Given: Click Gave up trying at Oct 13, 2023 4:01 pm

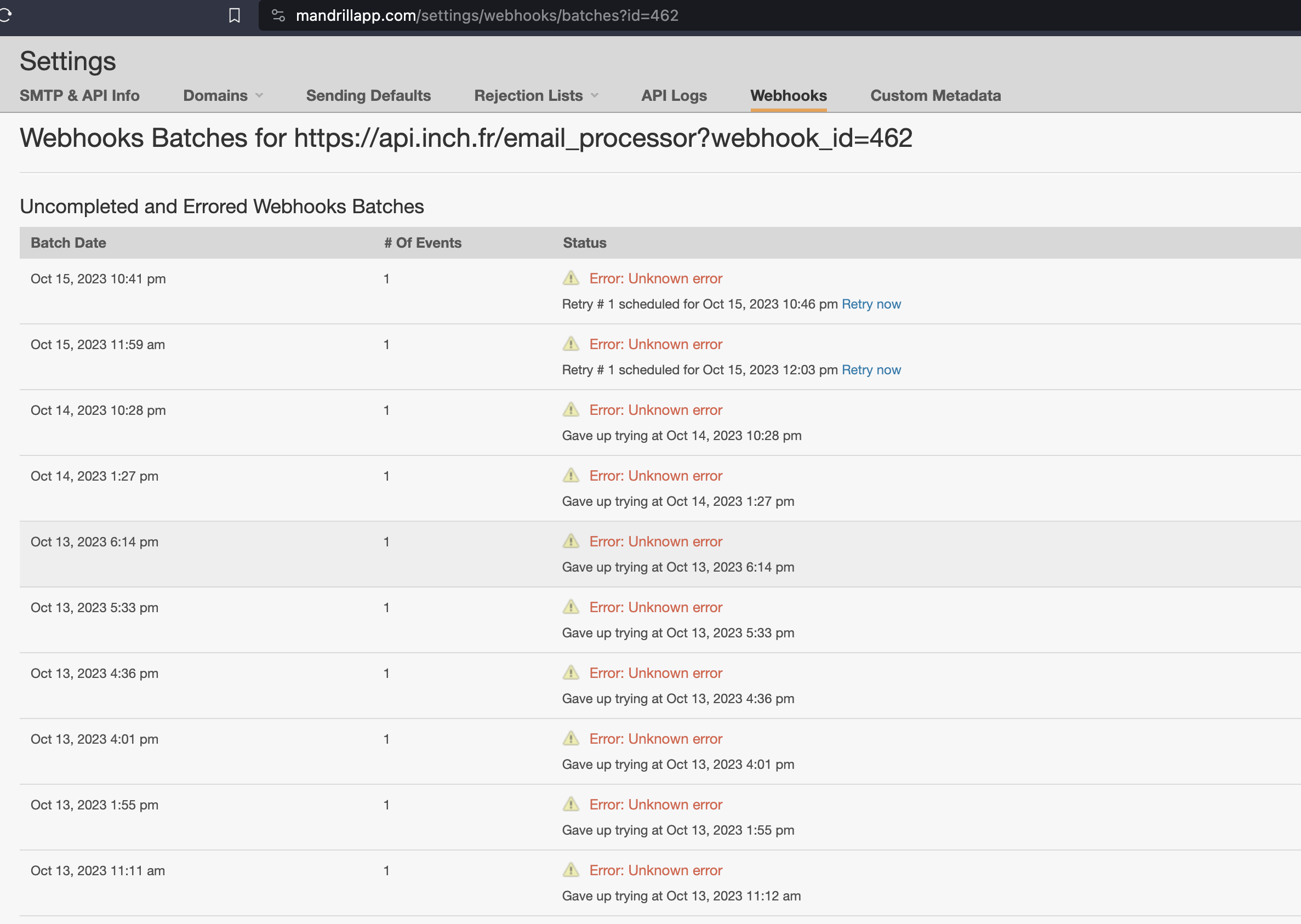Looking at the screenshot, I should tap(678, 764).
